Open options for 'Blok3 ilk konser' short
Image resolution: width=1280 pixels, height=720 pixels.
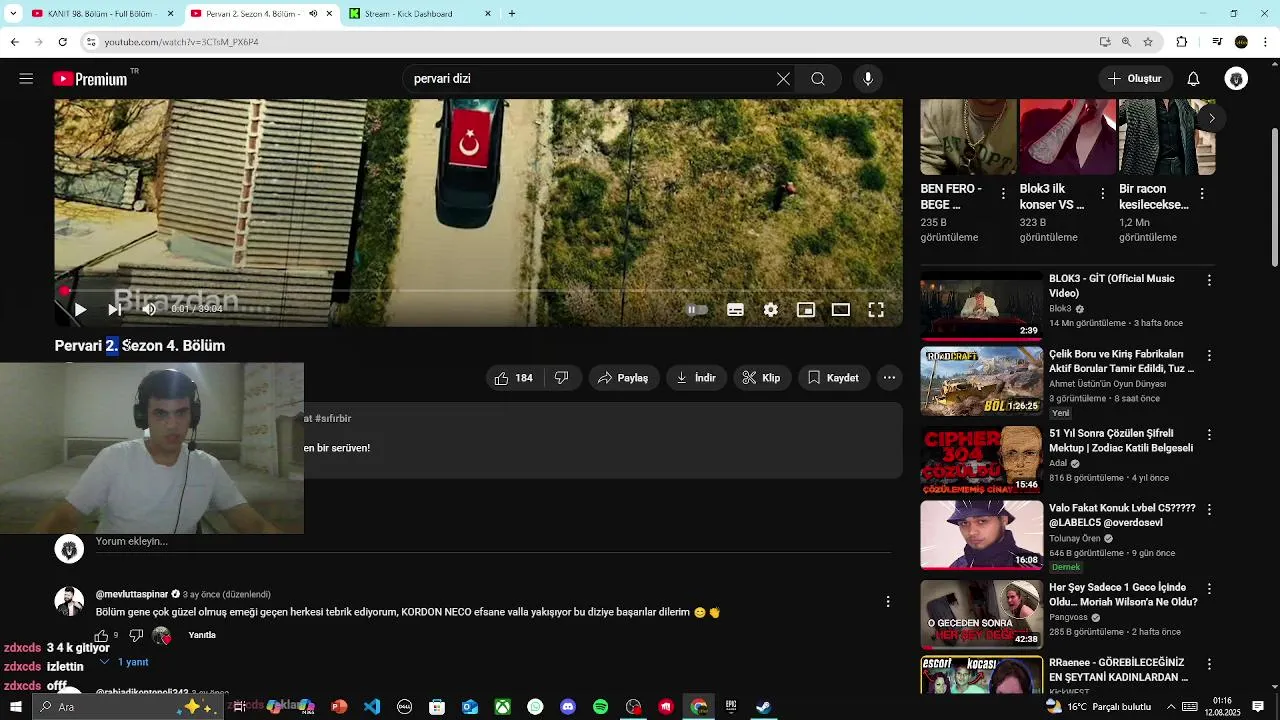click(x=1103, y=194)
